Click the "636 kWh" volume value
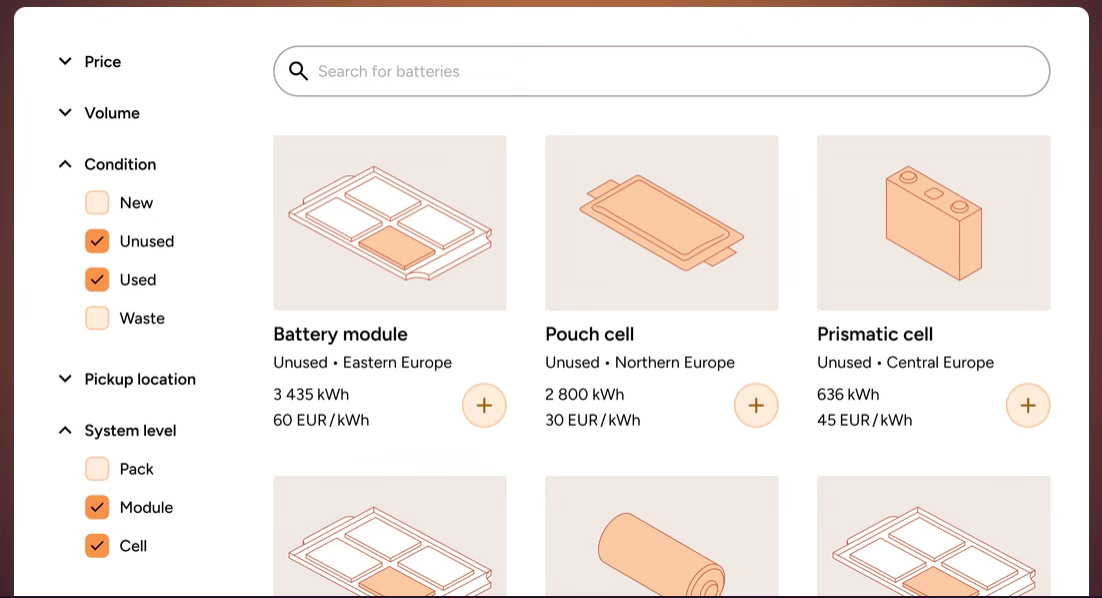Viewport: 1102px width, 598px height. (848, 395)
